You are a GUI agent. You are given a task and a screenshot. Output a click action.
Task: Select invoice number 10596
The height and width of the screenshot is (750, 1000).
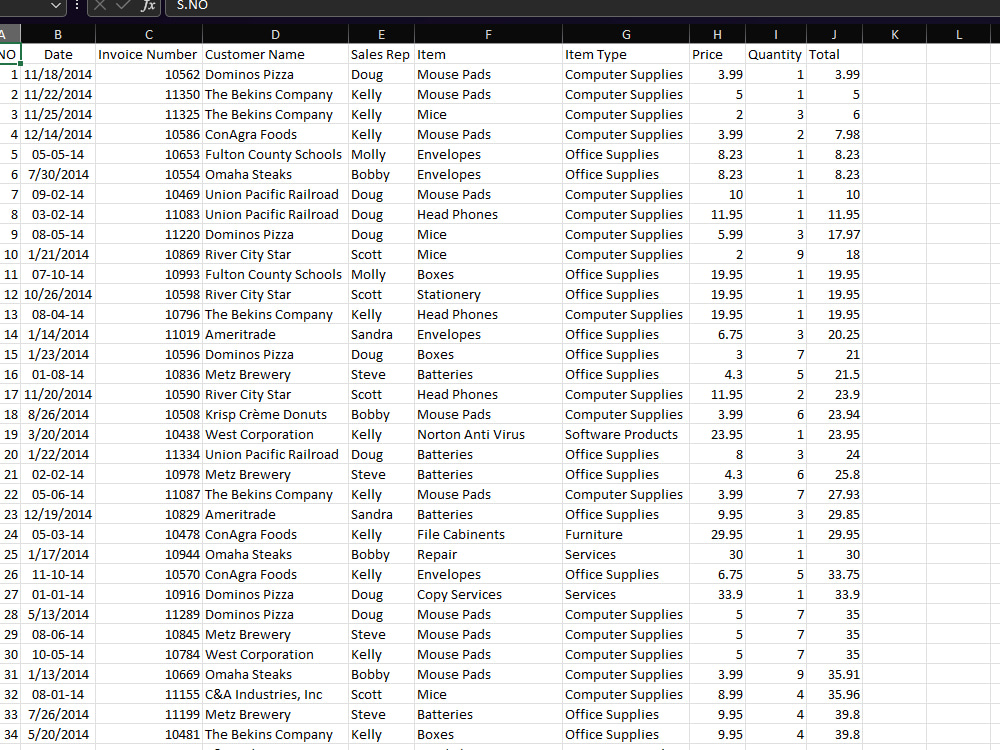(x=149, y=355)
